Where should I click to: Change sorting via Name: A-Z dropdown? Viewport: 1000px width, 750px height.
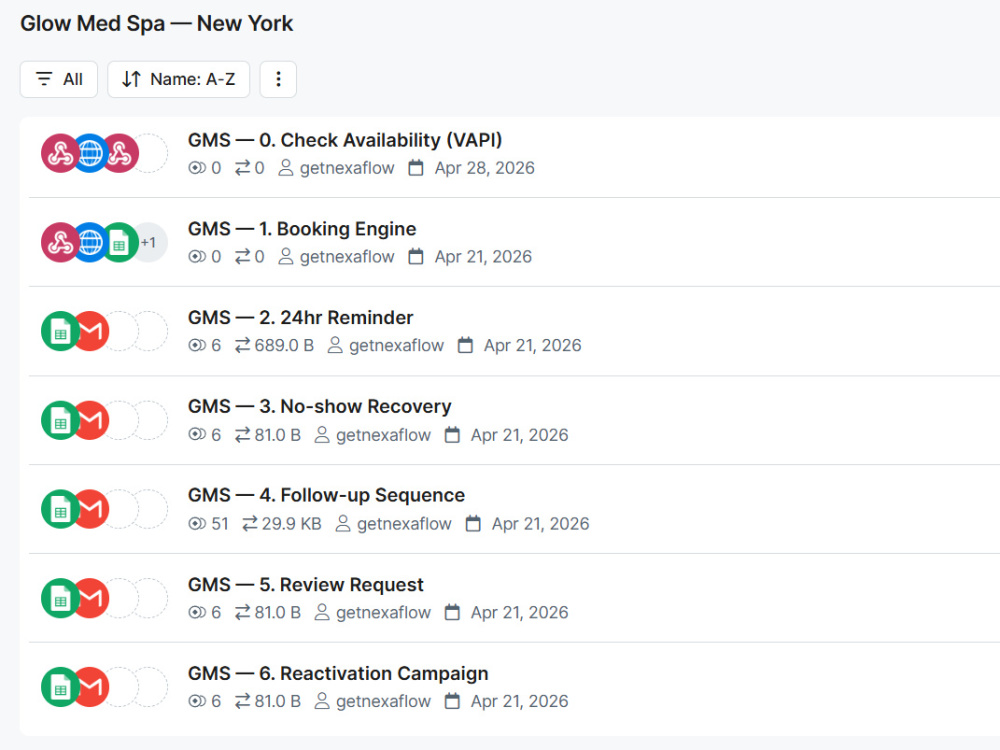[x=179, y=79]
